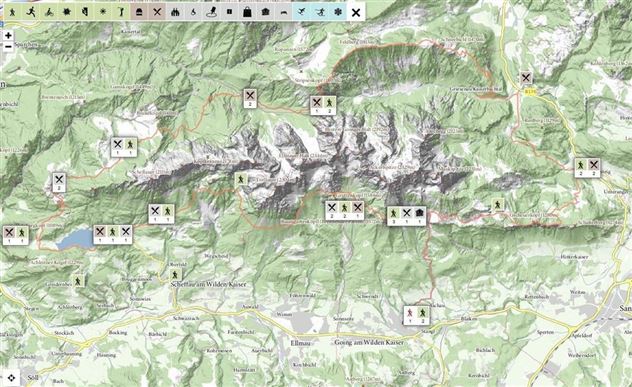Toggle the info point filter icon

(229, 12)
